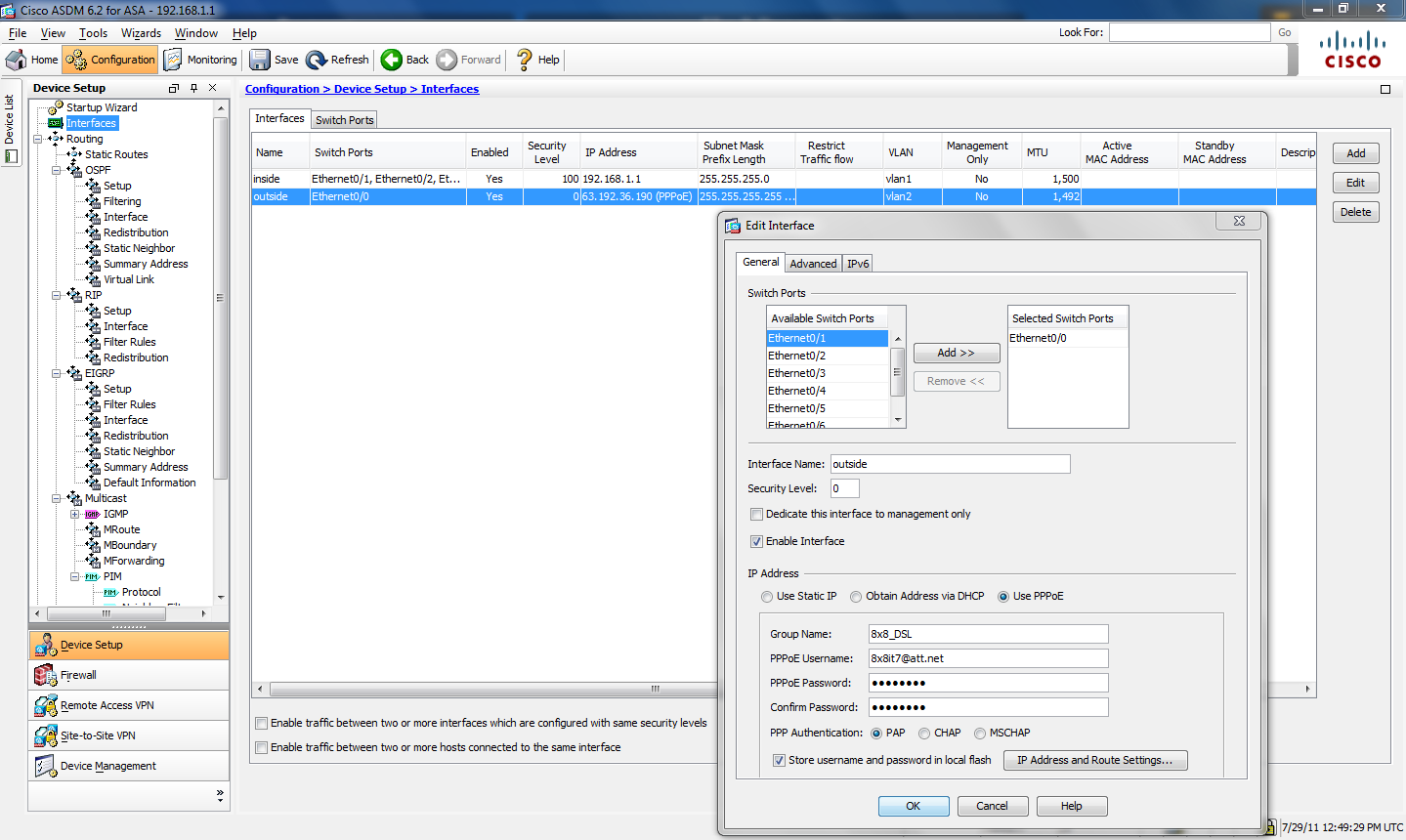Open the Device Setup section icon
Image resolution: width=1406 pixels, height=840 pixels.
(45, 645)
